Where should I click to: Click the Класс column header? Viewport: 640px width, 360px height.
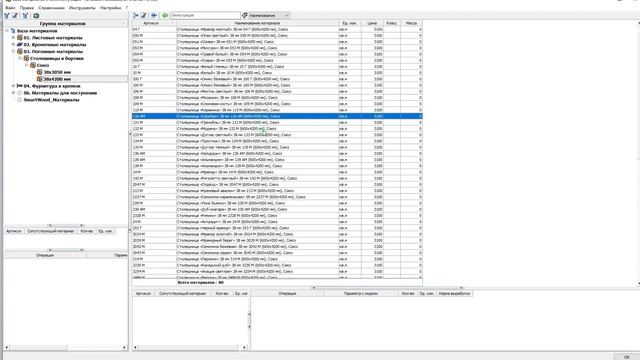tap(391, 23)
